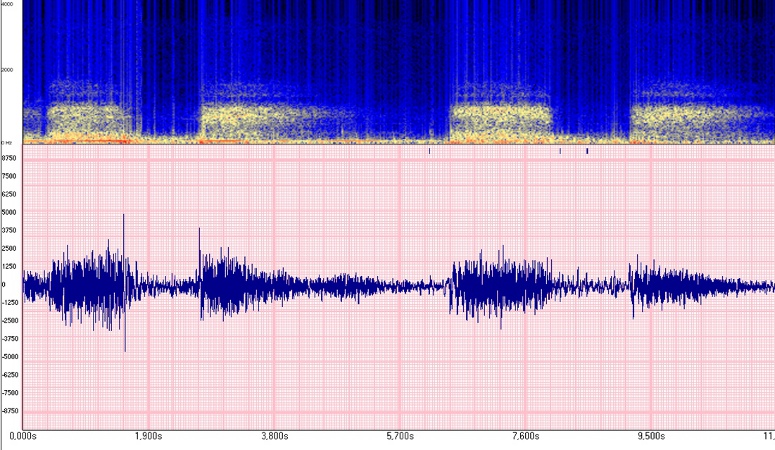The height and width of the screenshot is (450, 775).
Task: Click the -5000 amplitude axis label
Action: click(x=9, y=356)
